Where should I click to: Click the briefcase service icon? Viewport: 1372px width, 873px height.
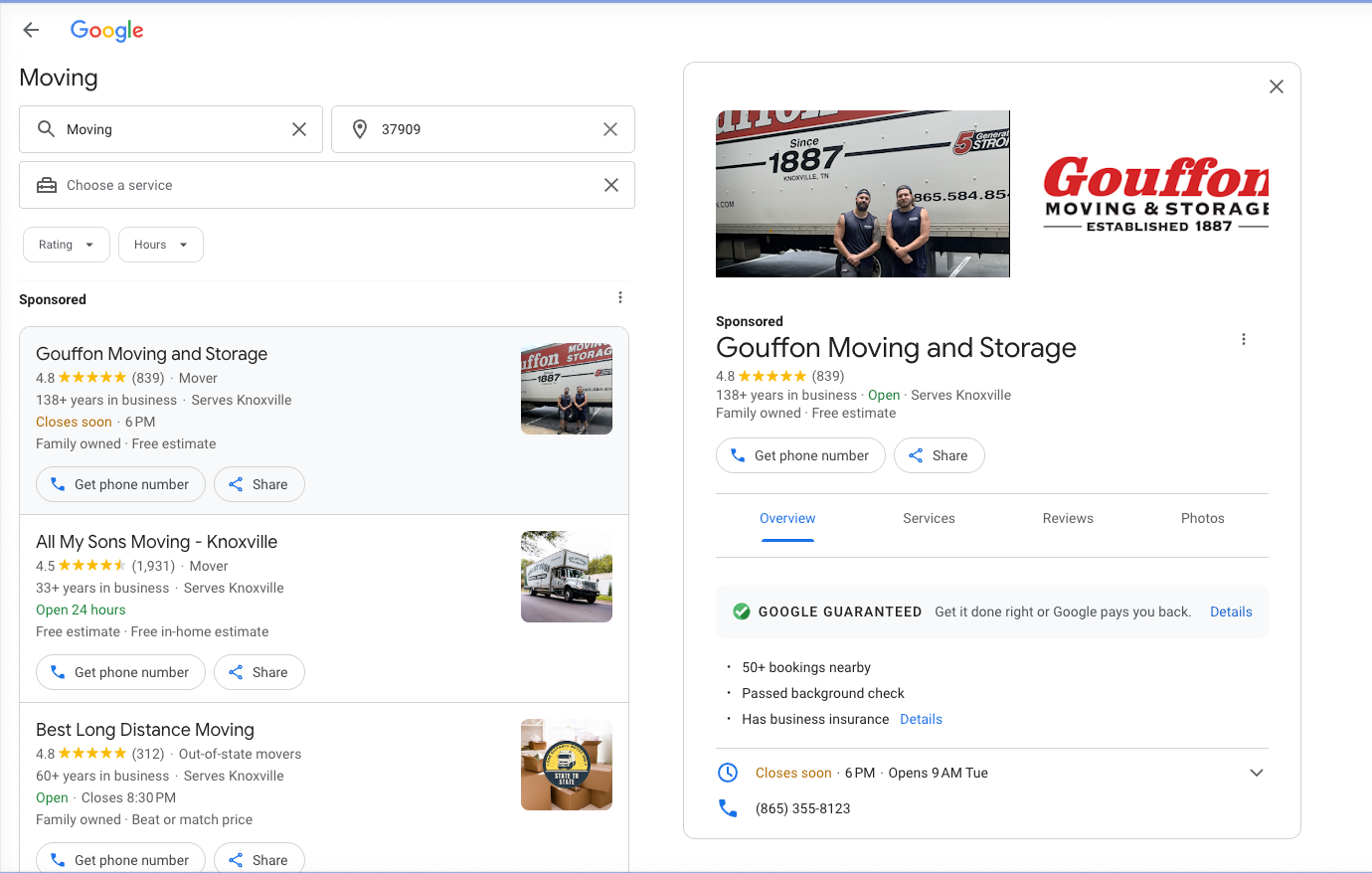(47, 185)
